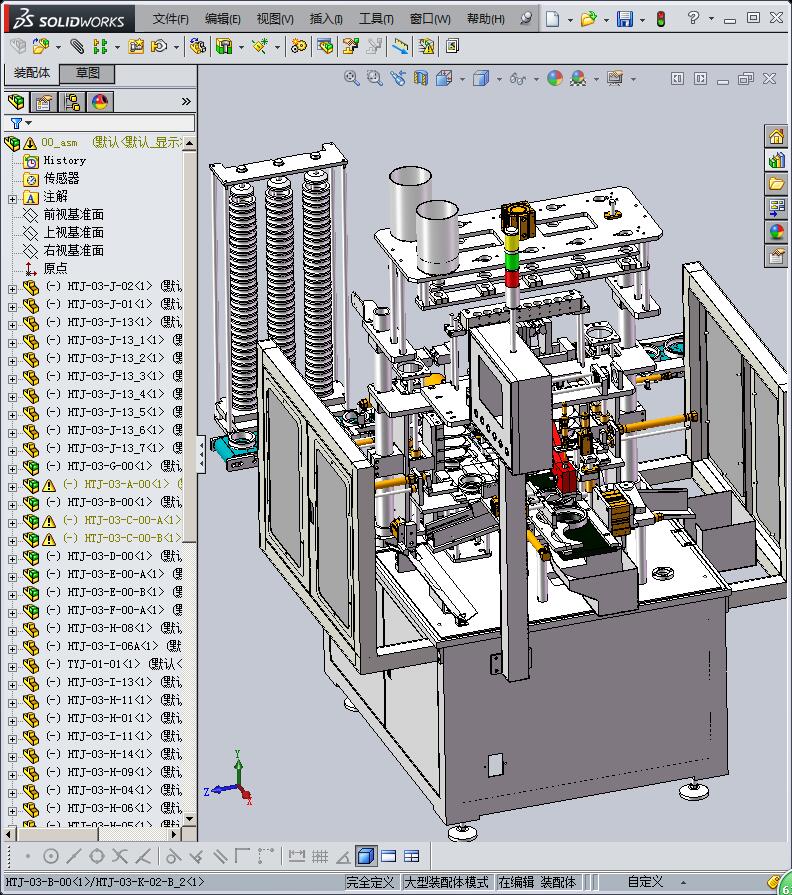Select TYJ-01-01<1> component in tree
The width and height of the screenshot is (792, 895).
[103, 664]
